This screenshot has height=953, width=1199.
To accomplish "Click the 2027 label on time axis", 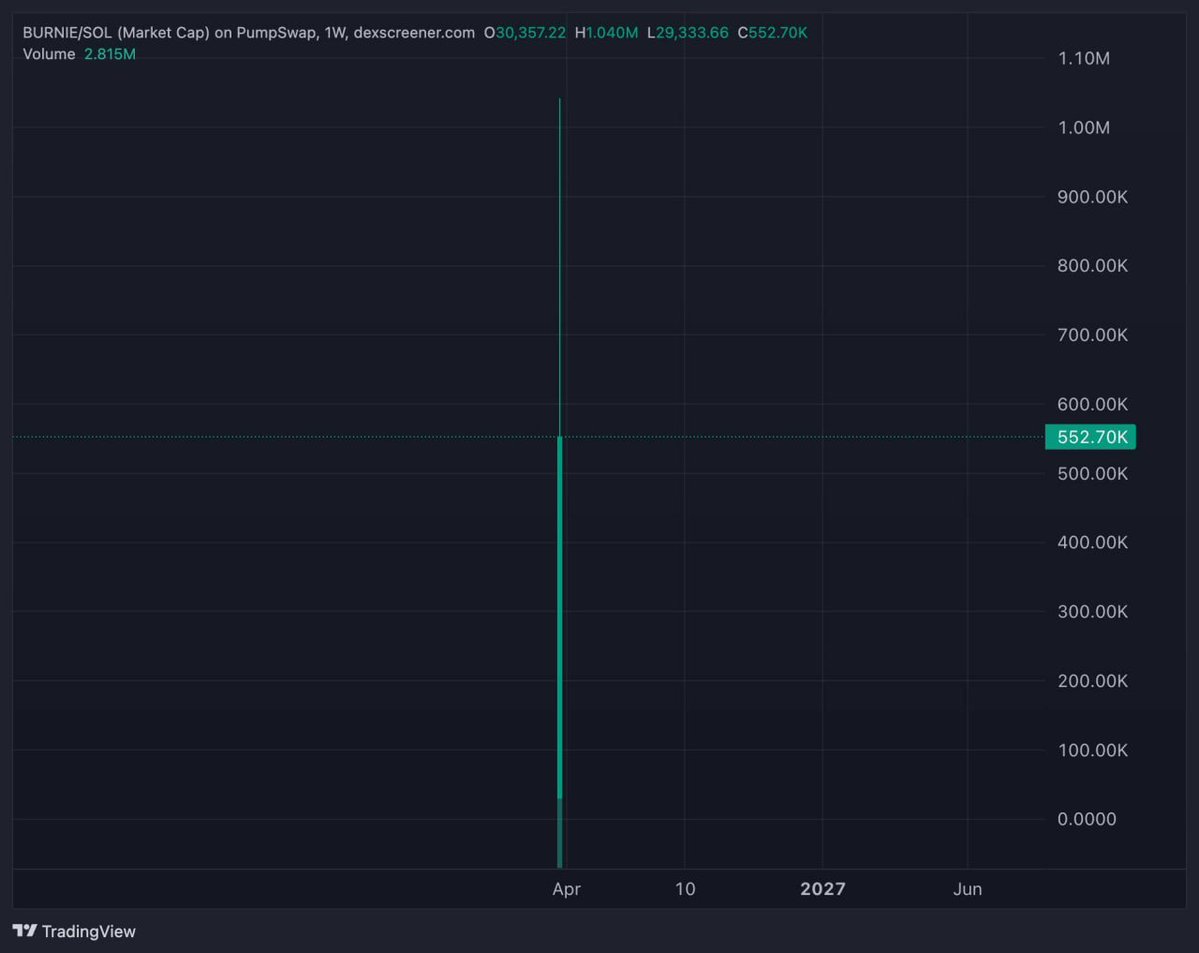I will tap(822, 889).
